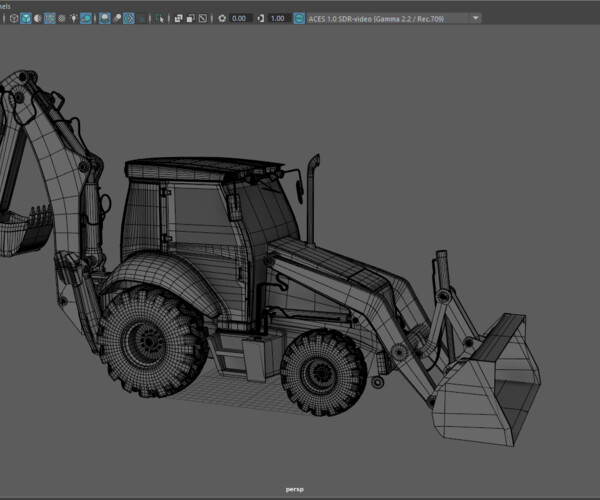Click Isolate Select icon
600x500 pixels.
click(x=160, y=18)
